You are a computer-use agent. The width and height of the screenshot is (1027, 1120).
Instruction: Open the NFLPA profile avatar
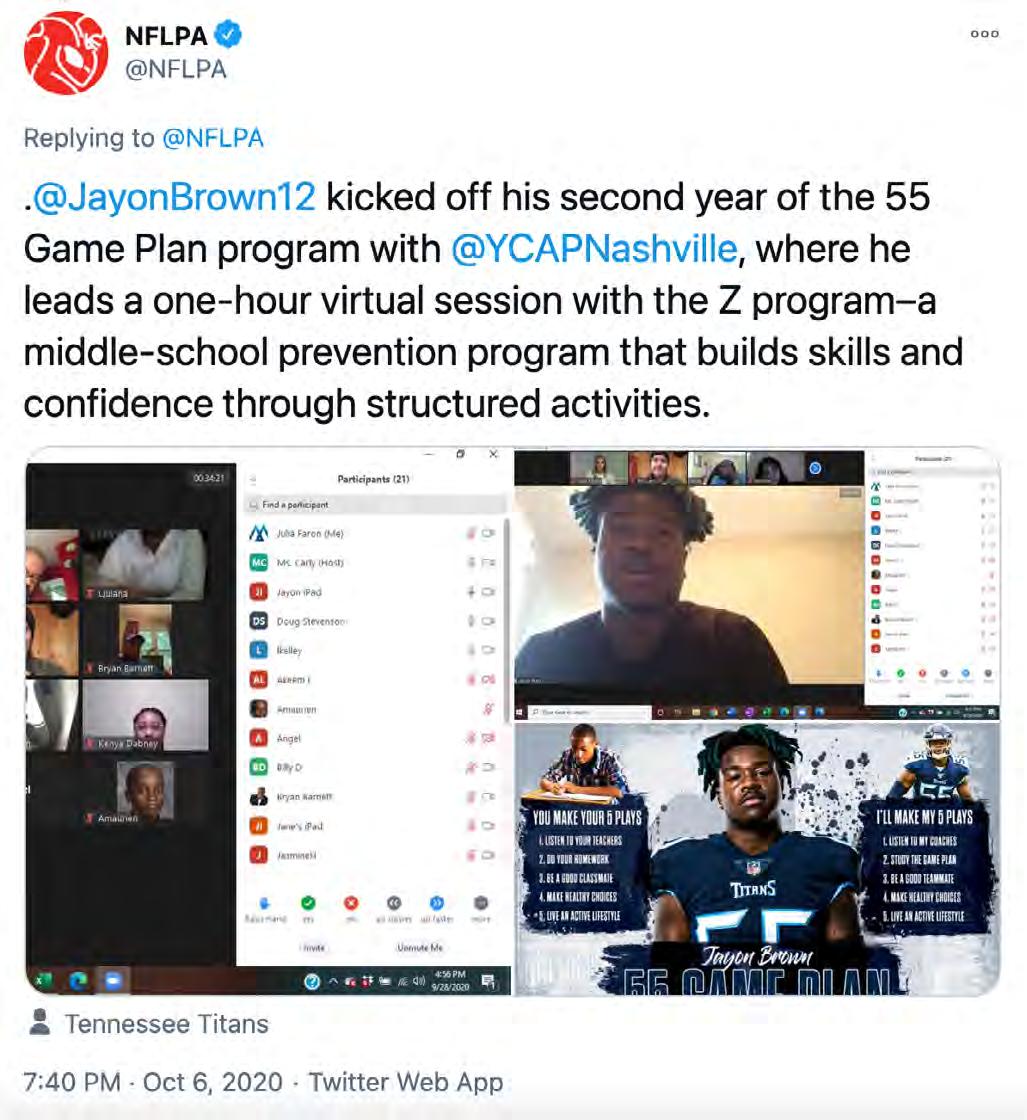(66, 52)
